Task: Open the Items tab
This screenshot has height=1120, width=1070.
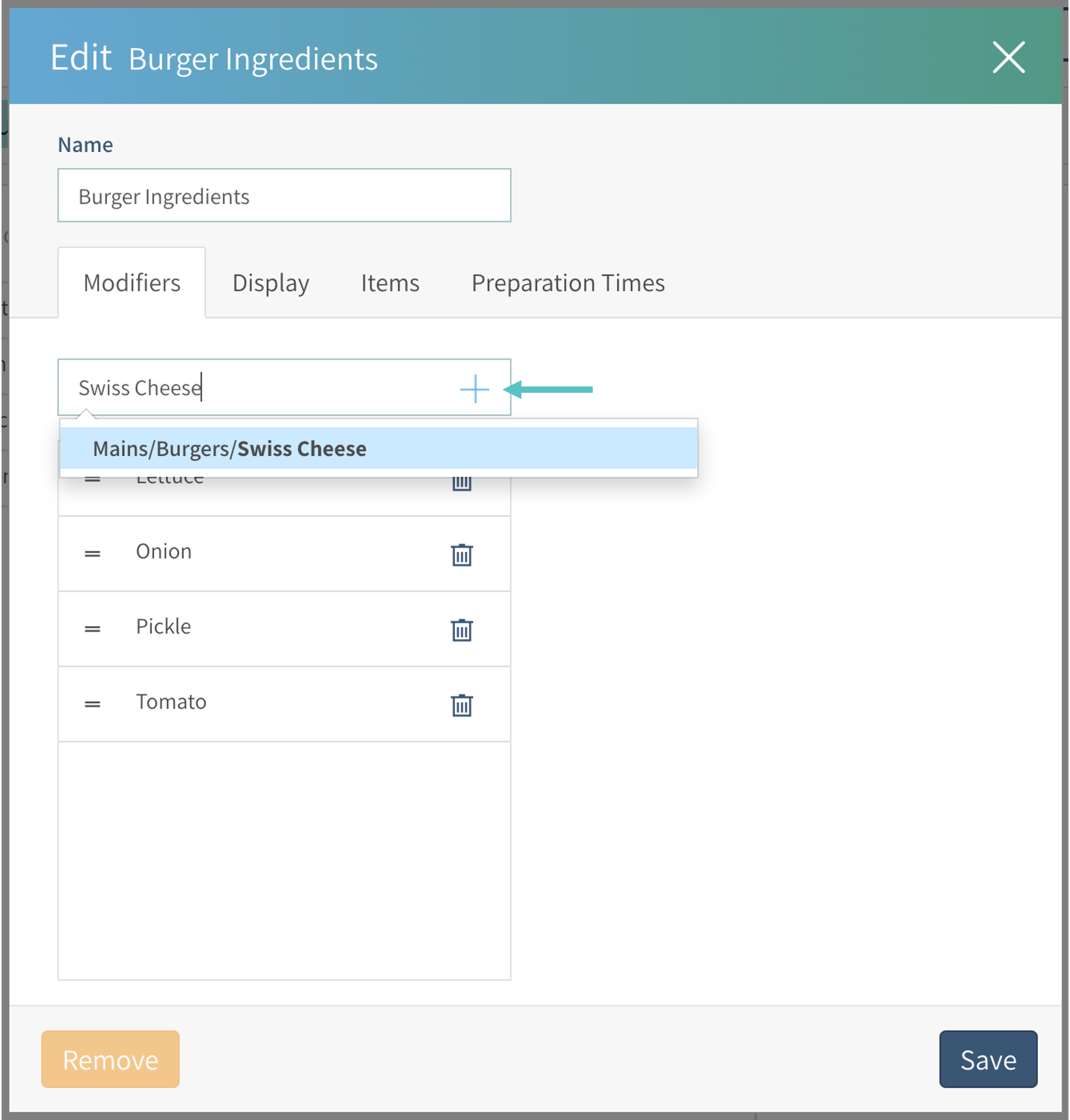Action: [390, 283]
